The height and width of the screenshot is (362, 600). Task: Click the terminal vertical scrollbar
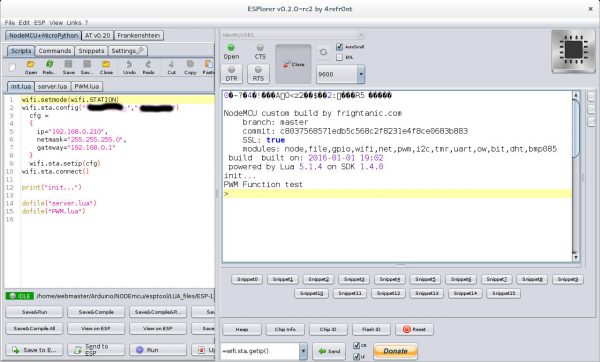[576, 176]
